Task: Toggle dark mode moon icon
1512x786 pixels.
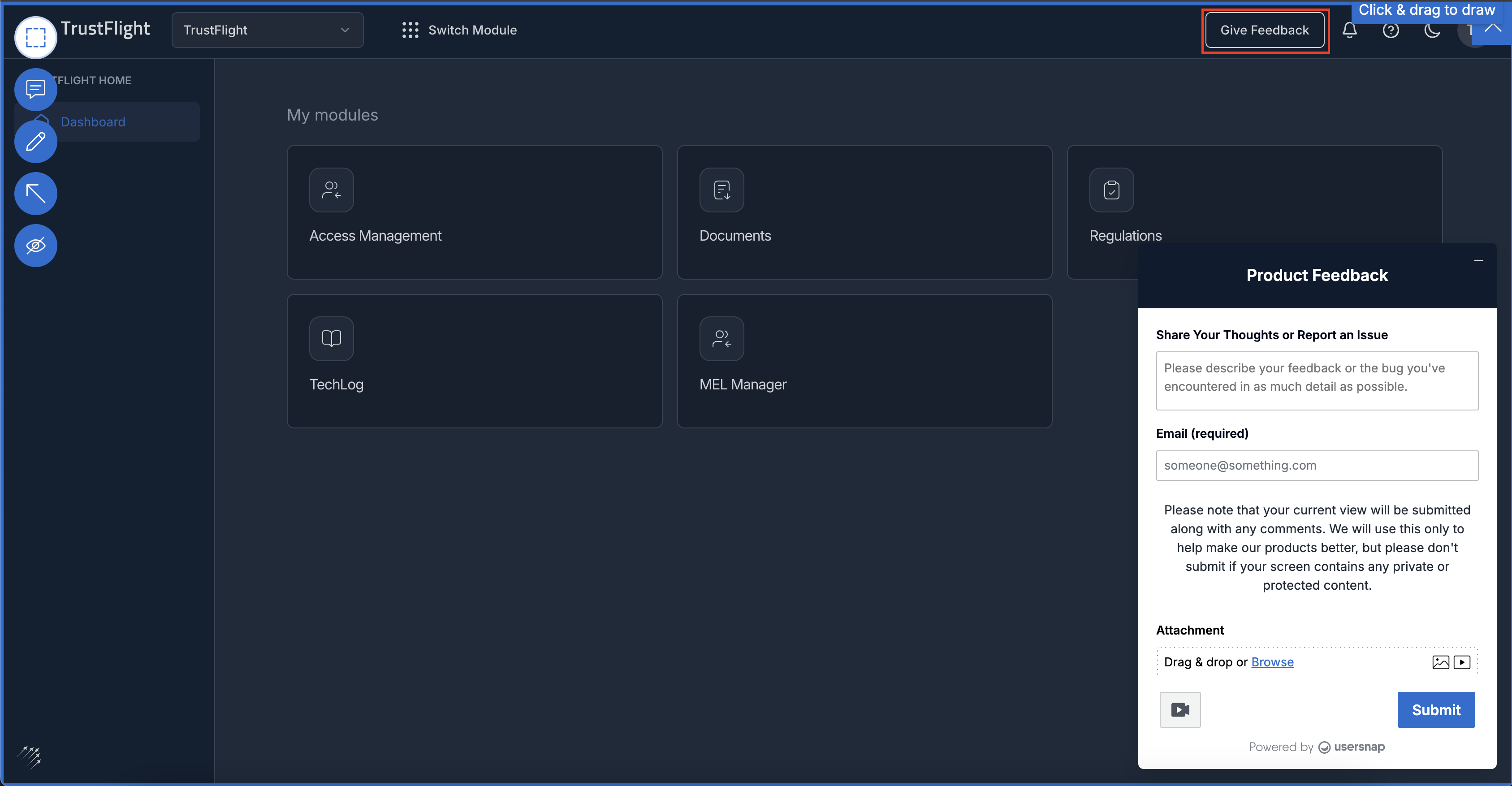Action: click(1432, 30)
